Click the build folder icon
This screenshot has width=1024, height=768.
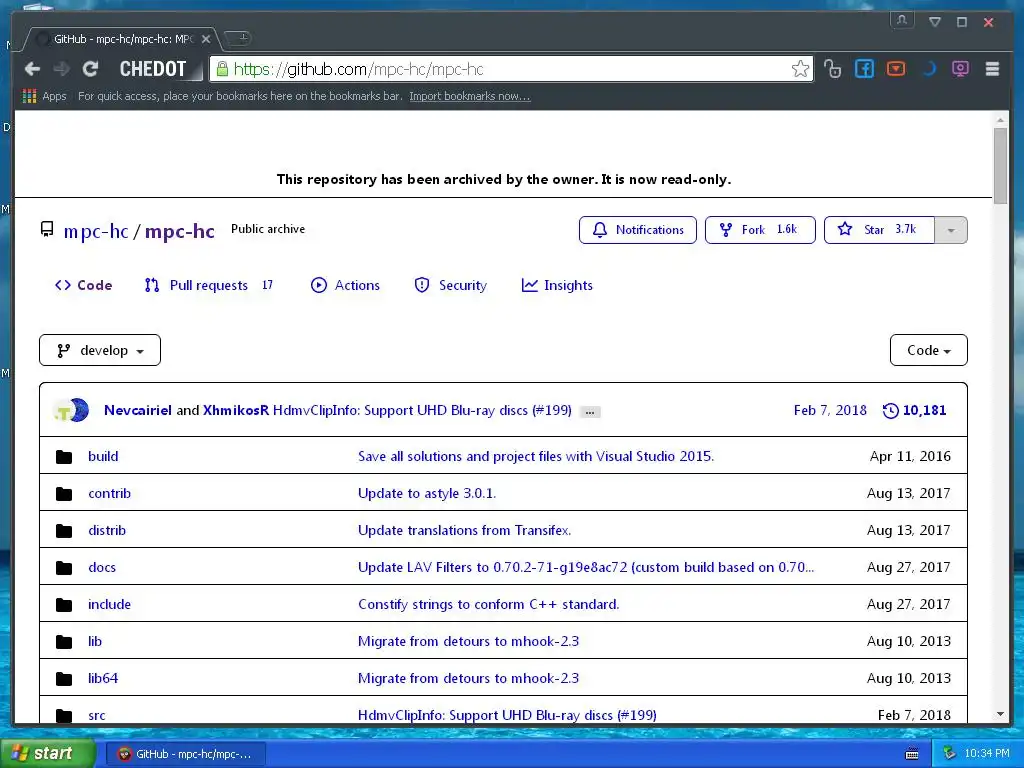(64, 456)
